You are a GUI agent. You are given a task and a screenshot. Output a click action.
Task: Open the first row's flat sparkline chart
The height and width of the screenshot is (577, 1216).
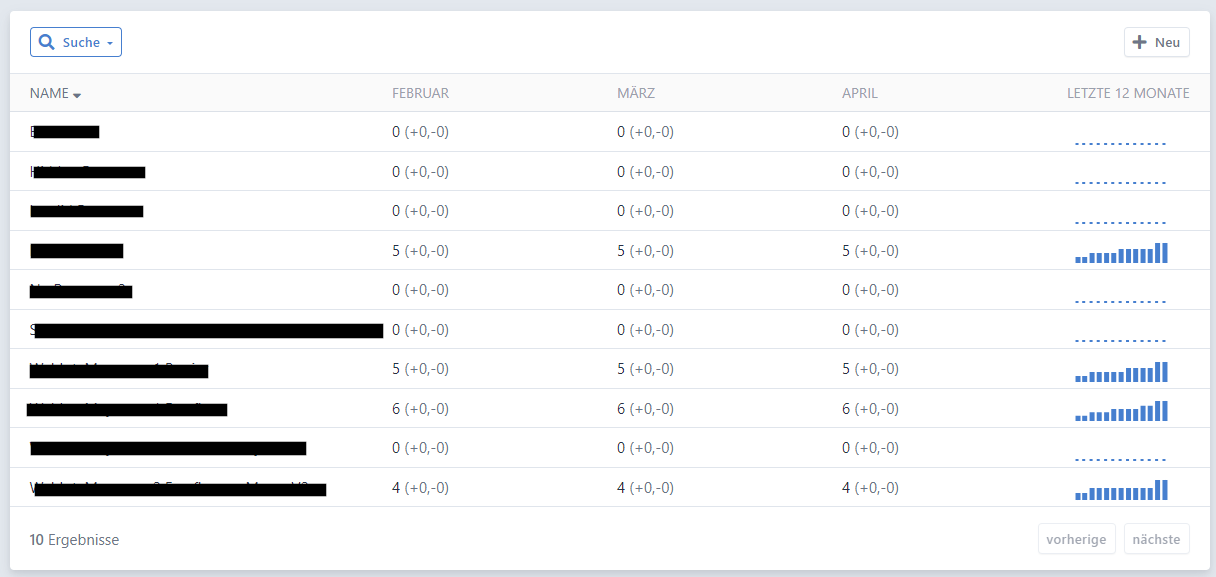[1121, 143]
